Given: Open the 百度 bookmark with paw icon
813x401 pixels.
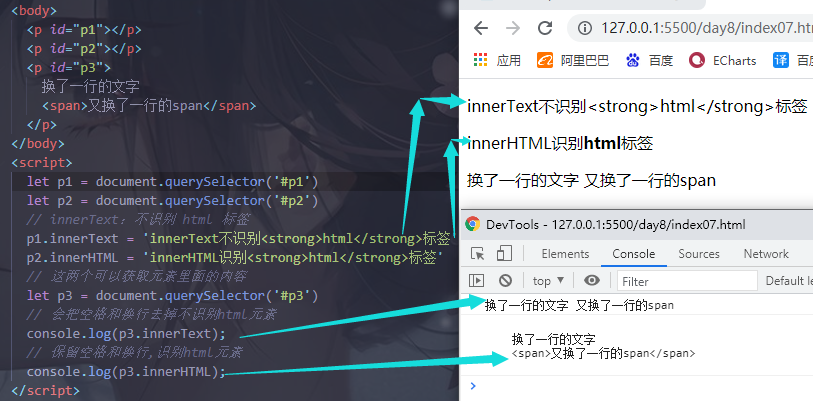Looking at the screenshot, I should (649, 60).
